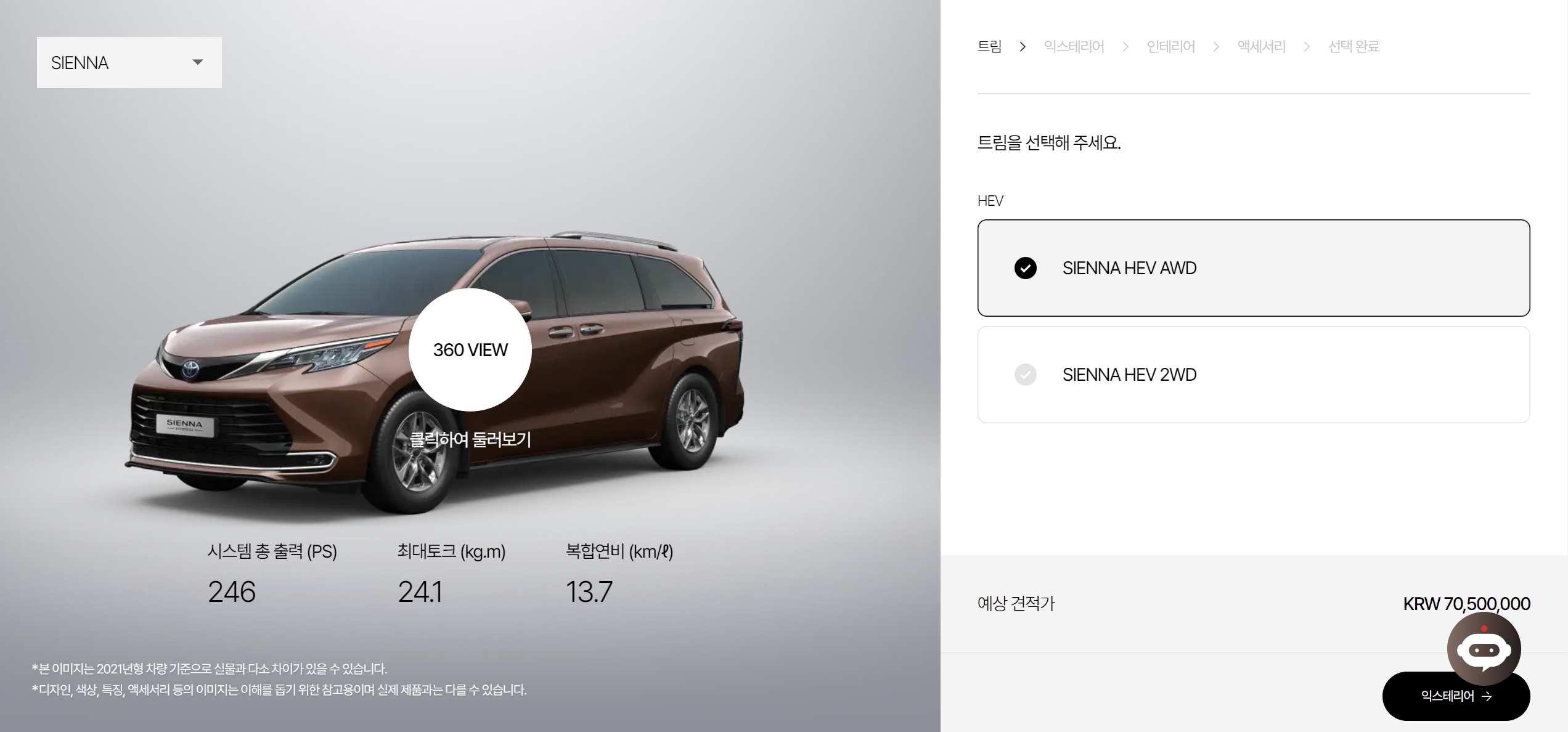Click the SIENNA label in model selector
The height and width of the screenshot is (732, 1568).
(x=80, y=63)
